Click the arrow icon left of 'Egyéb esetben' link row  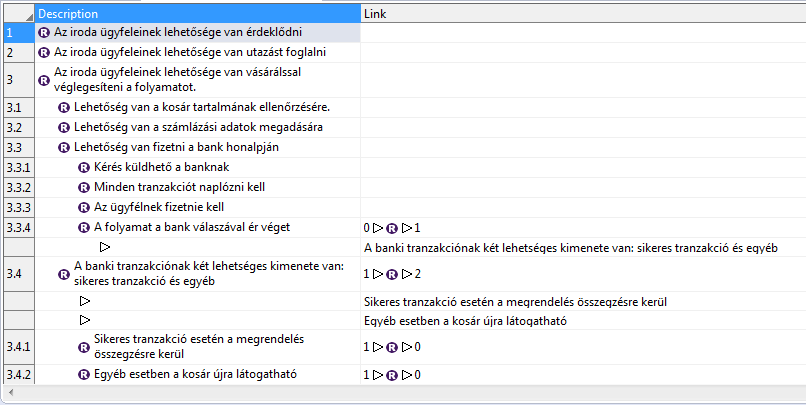click(x=85, y=320)
